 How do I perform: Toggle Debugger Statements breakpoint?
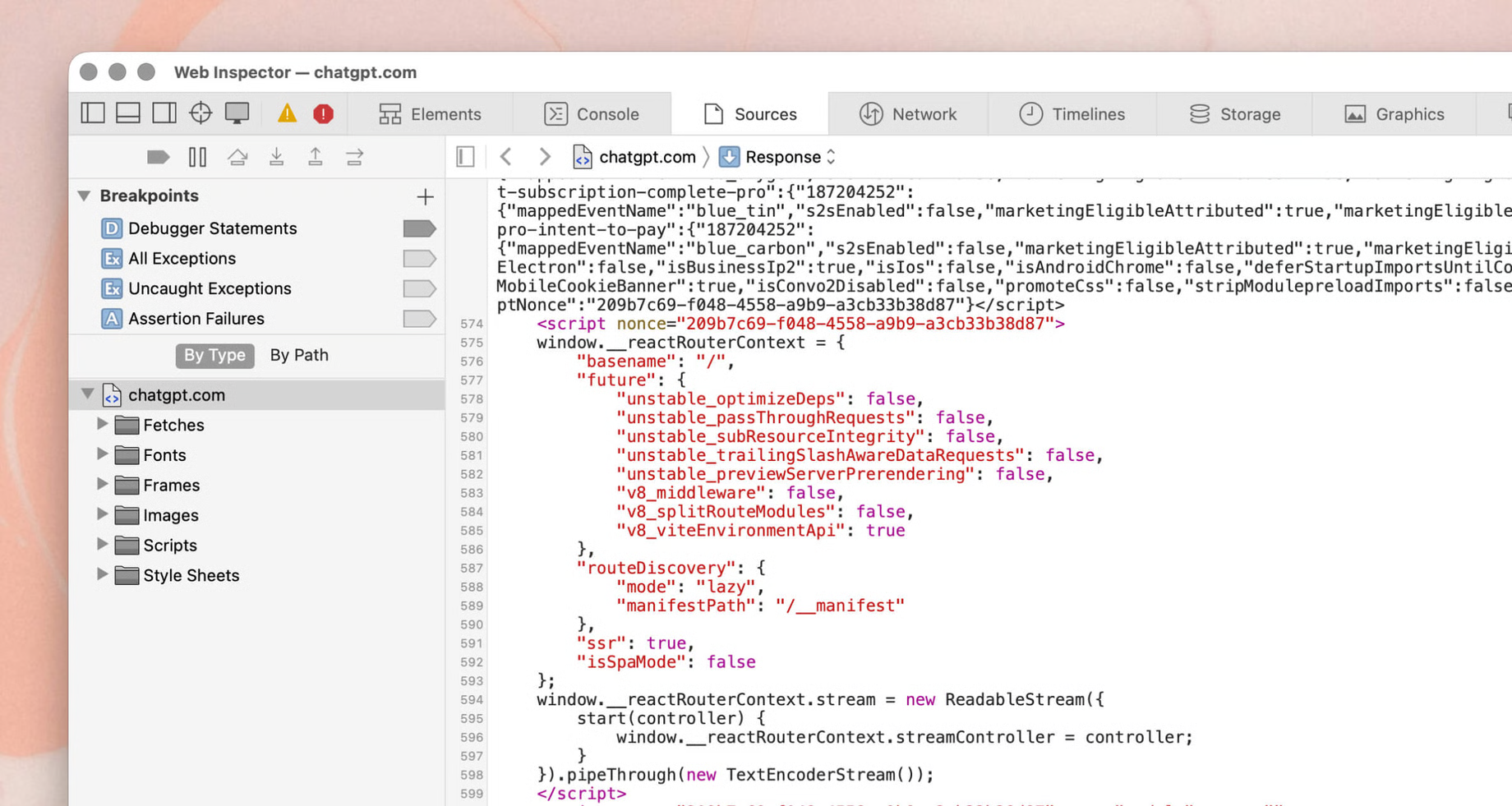click(x=419, y=228)
